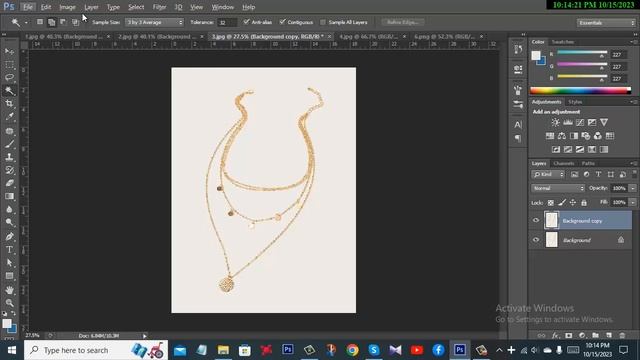Open the layer Kind filter dropdown

(x=548, y=175)
